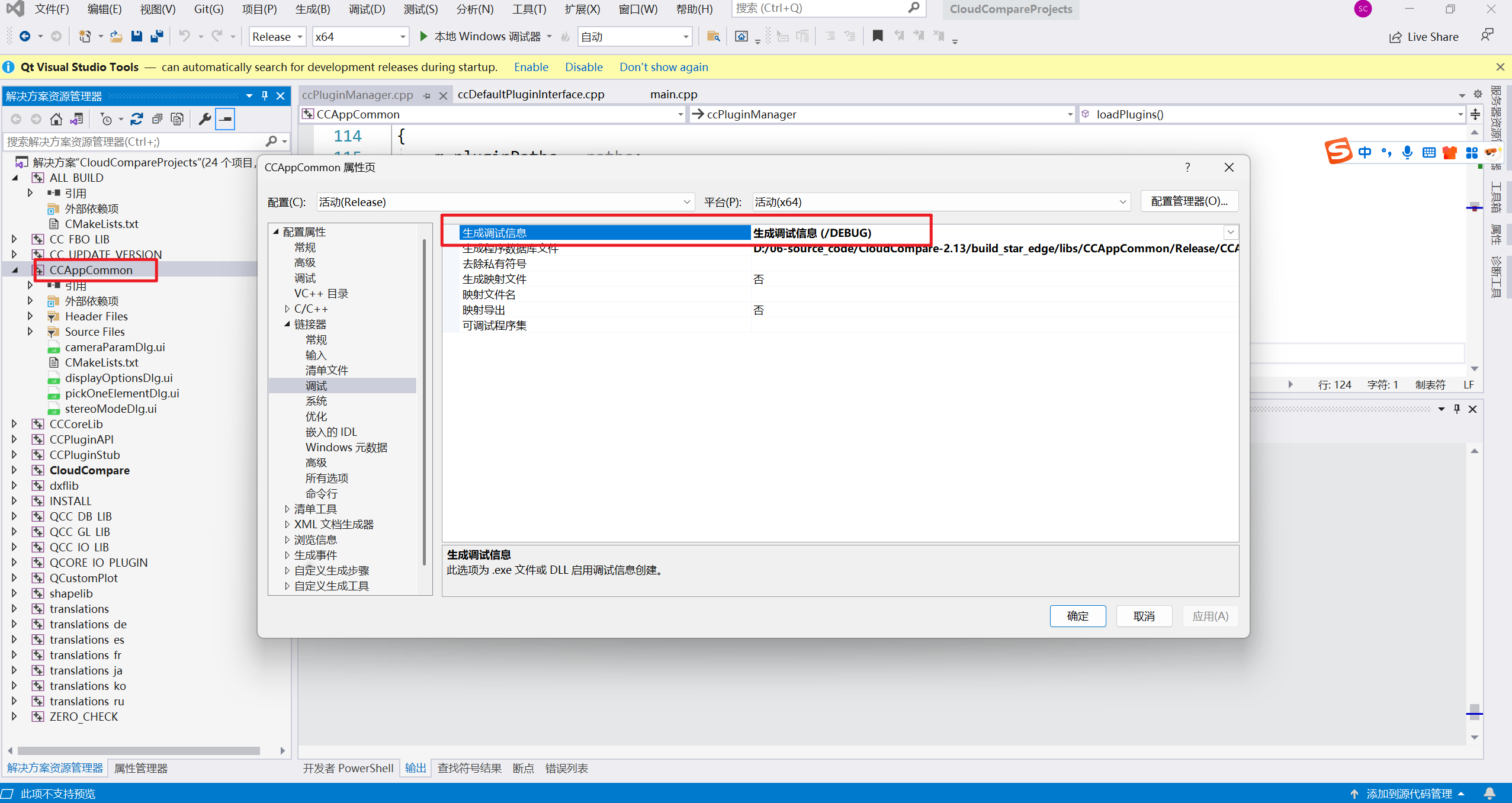Switch to ccDefaultPluginInterface.cpp tab
The height and width of the screenshot is (803, 1512).
(531, 94)
